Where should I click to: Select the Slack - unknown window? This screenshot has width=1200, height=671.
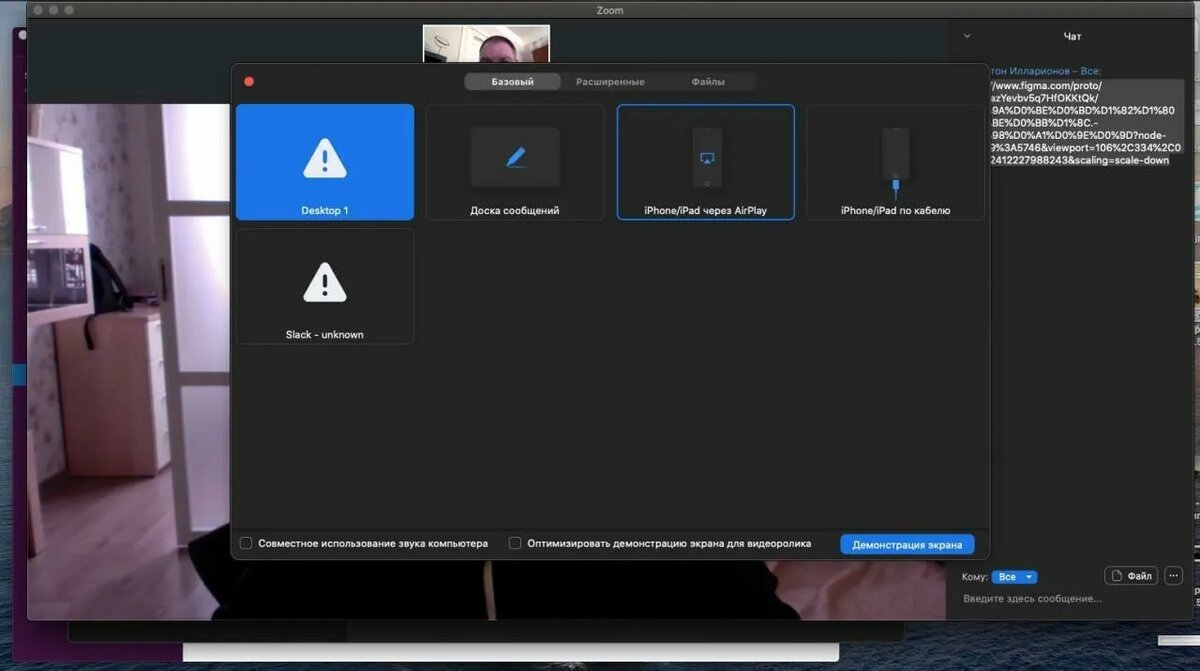325,286
